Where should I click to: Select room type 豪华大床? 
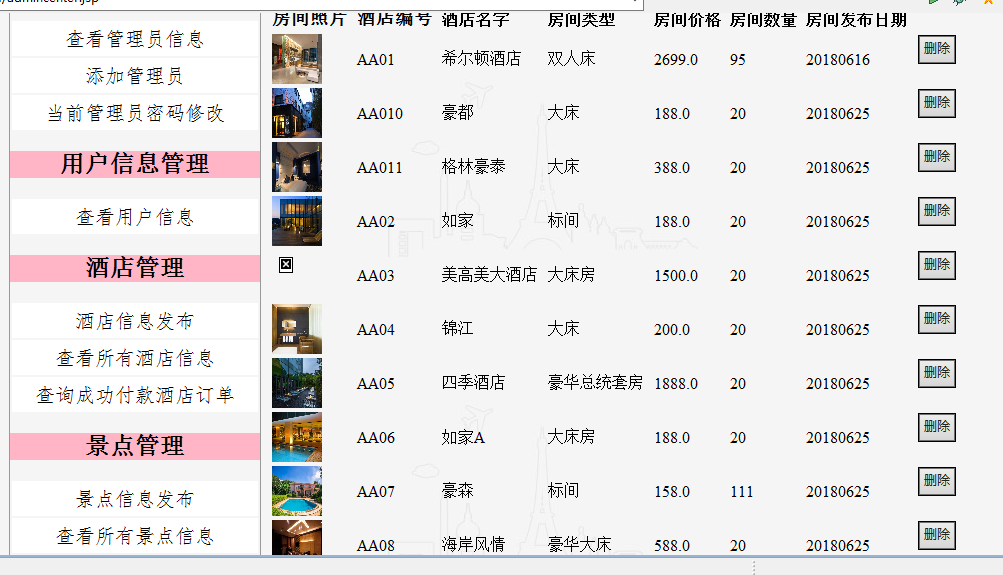[579, 545]
